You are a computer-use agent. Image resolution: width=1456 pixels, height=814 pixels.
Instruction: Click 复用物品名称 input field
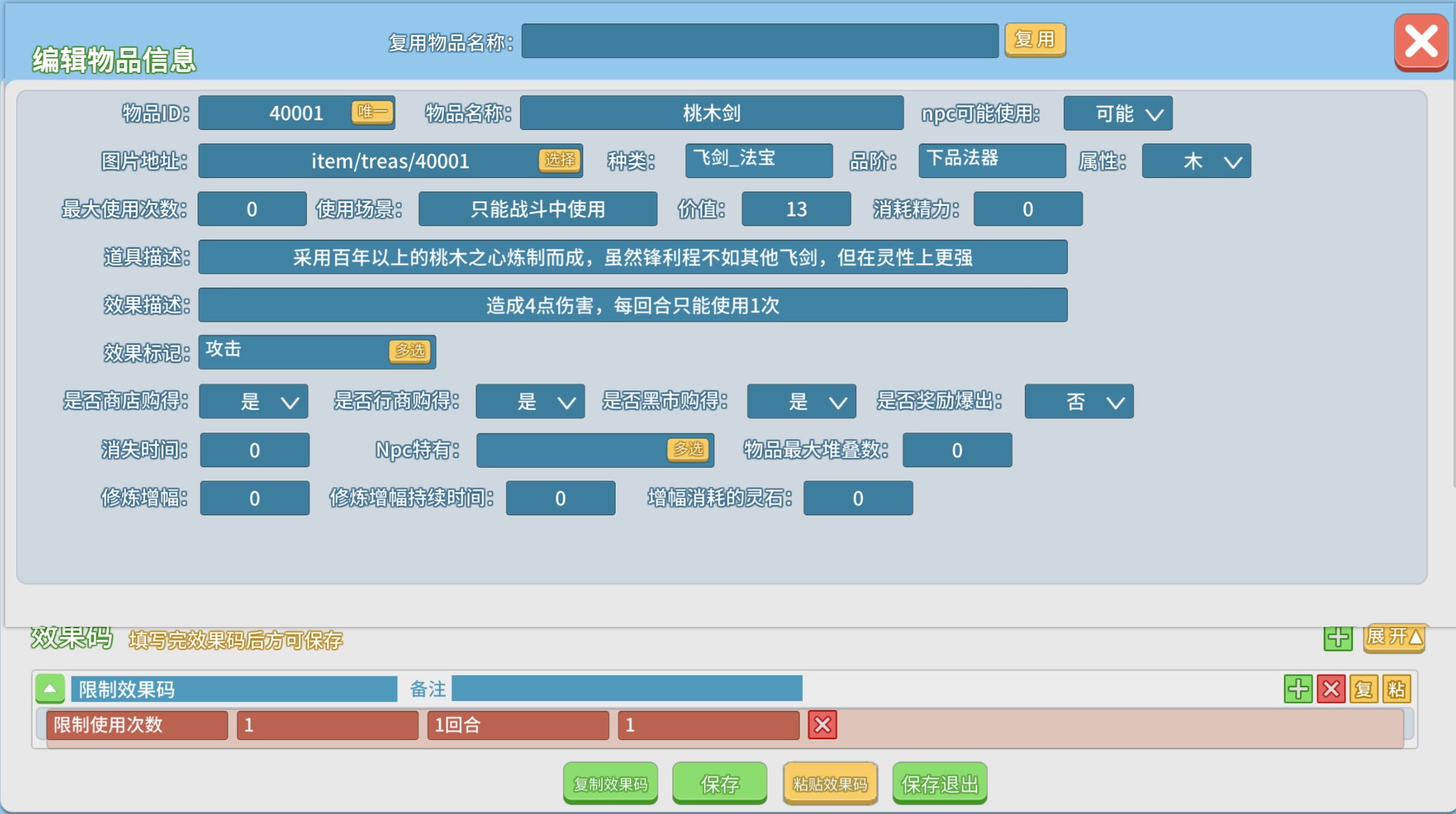point(760,41)
